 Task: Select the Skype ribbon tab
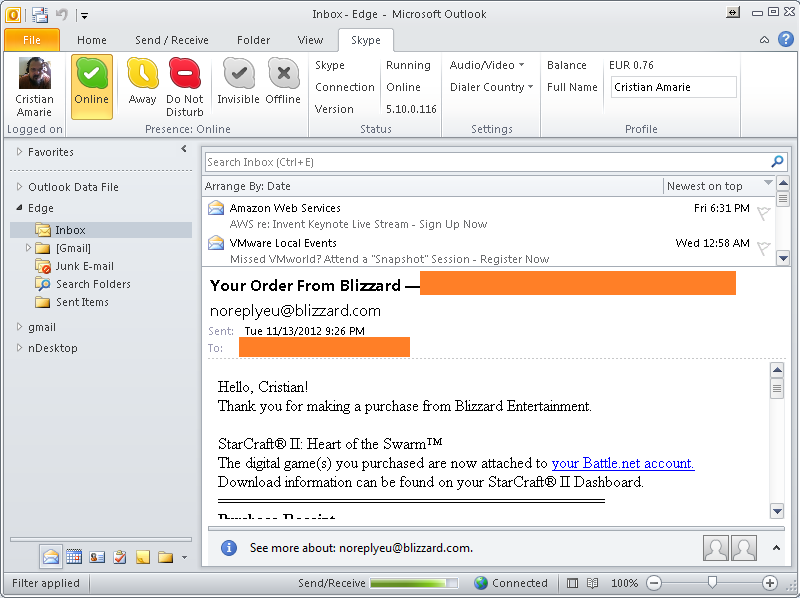pos(366,40)
